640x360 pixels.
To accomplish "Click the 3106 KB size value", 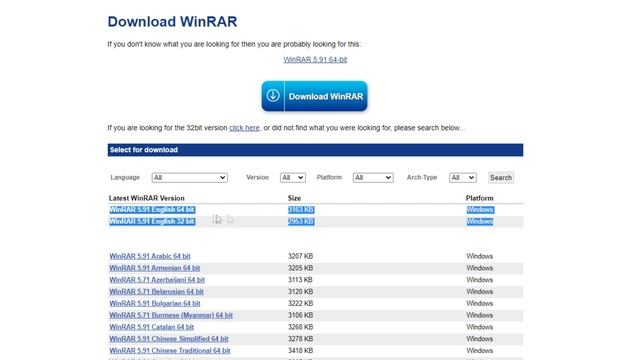I will 300,316.
